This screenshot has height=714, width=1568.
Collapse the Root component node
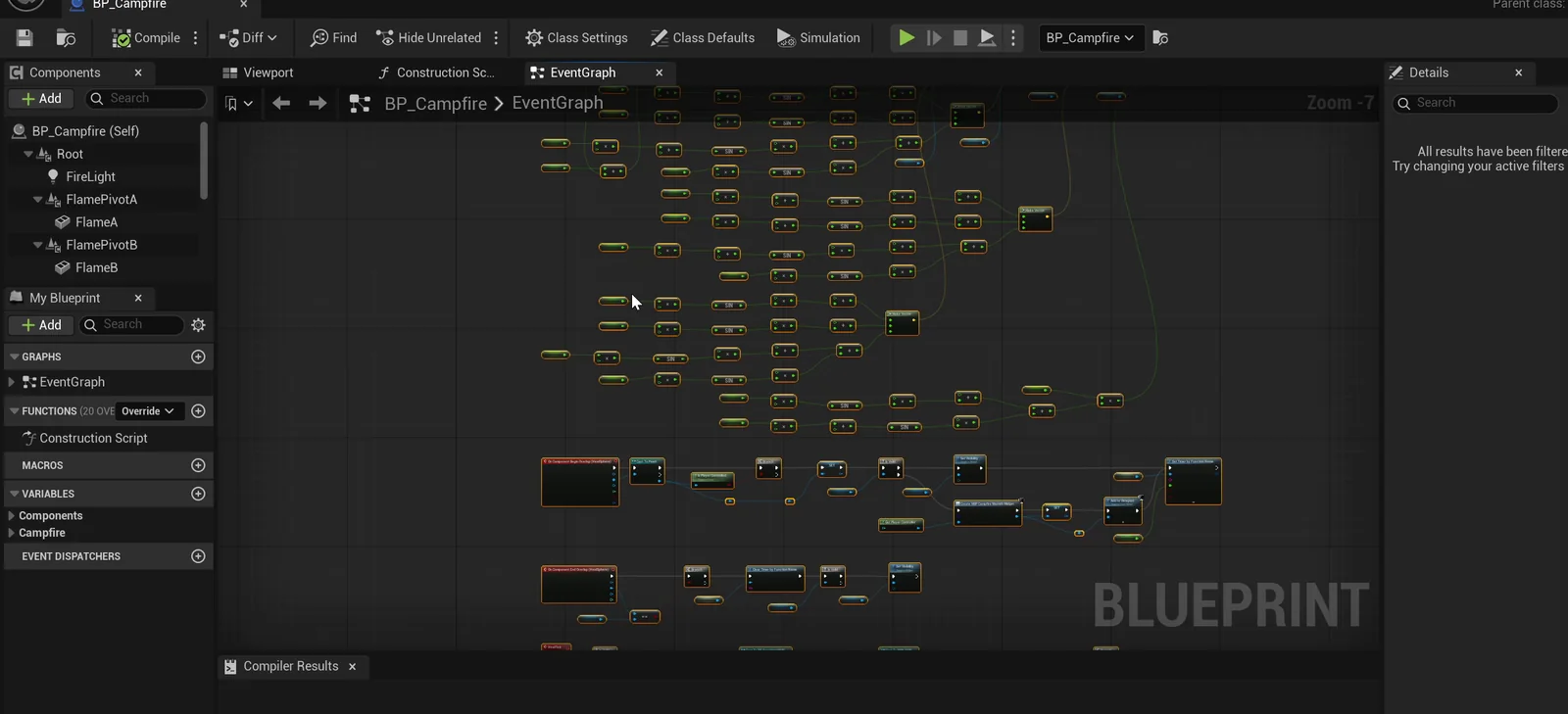[x=28, y=155]
